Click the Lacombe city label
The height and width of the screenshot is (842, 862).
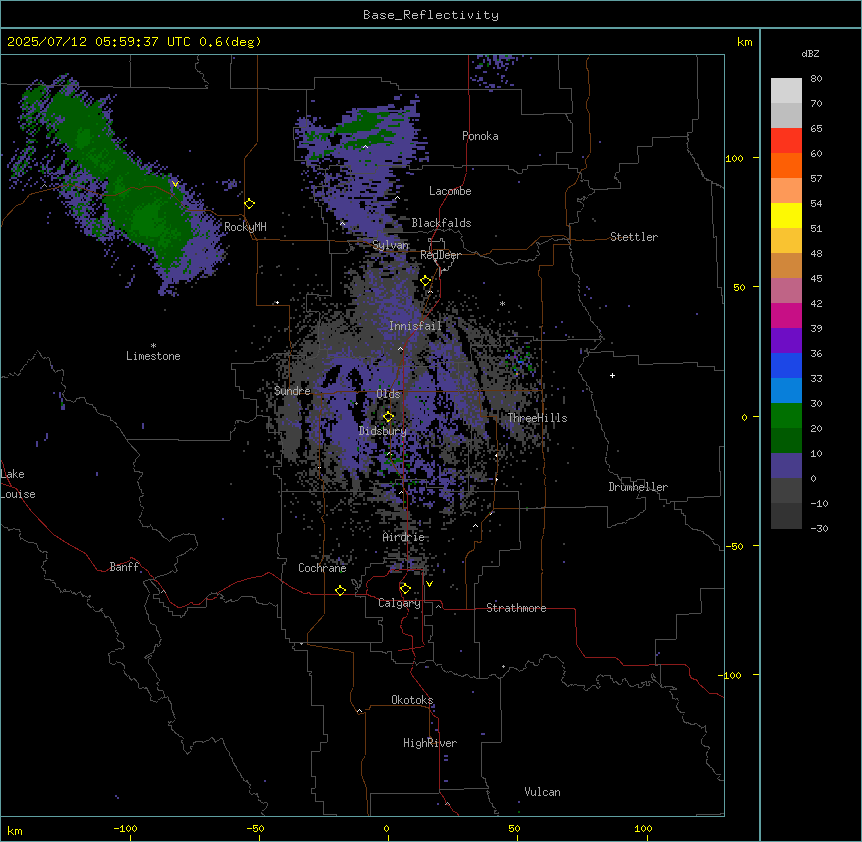[450, 191]
